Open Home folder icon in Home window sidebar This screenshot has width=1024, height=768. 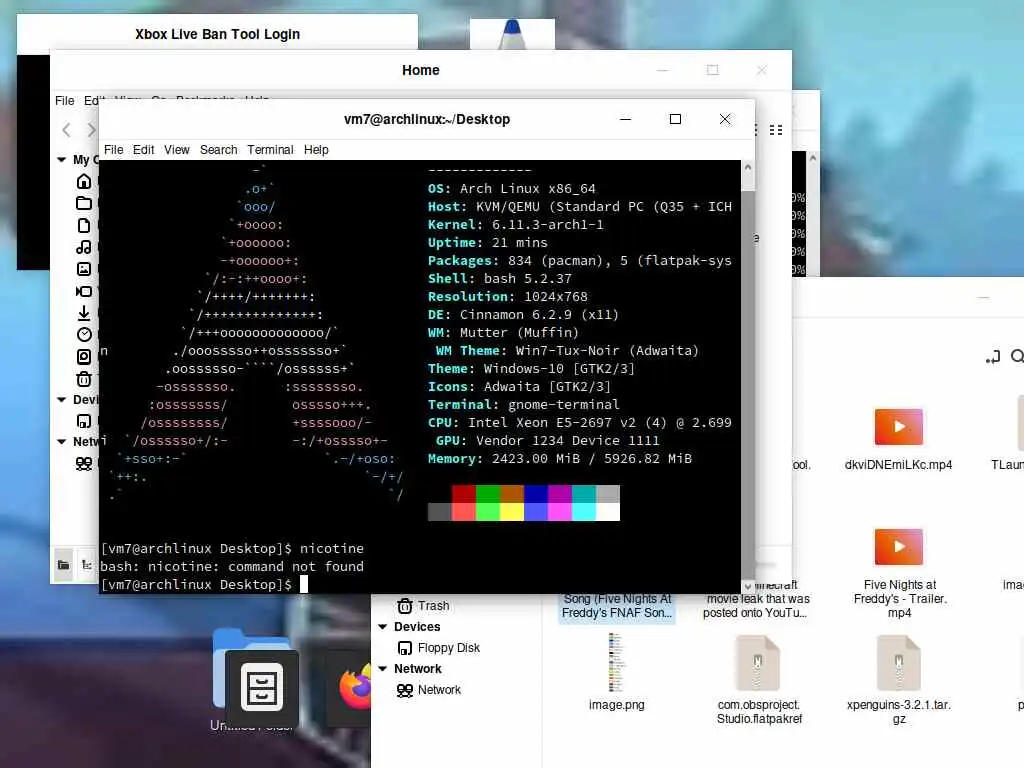pyautogui.click(x=84, y=182)
